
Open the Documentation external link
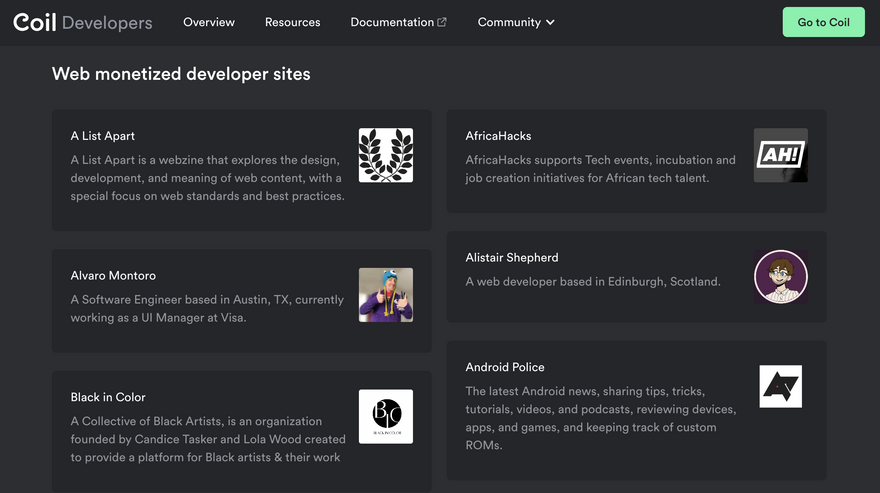398,22
